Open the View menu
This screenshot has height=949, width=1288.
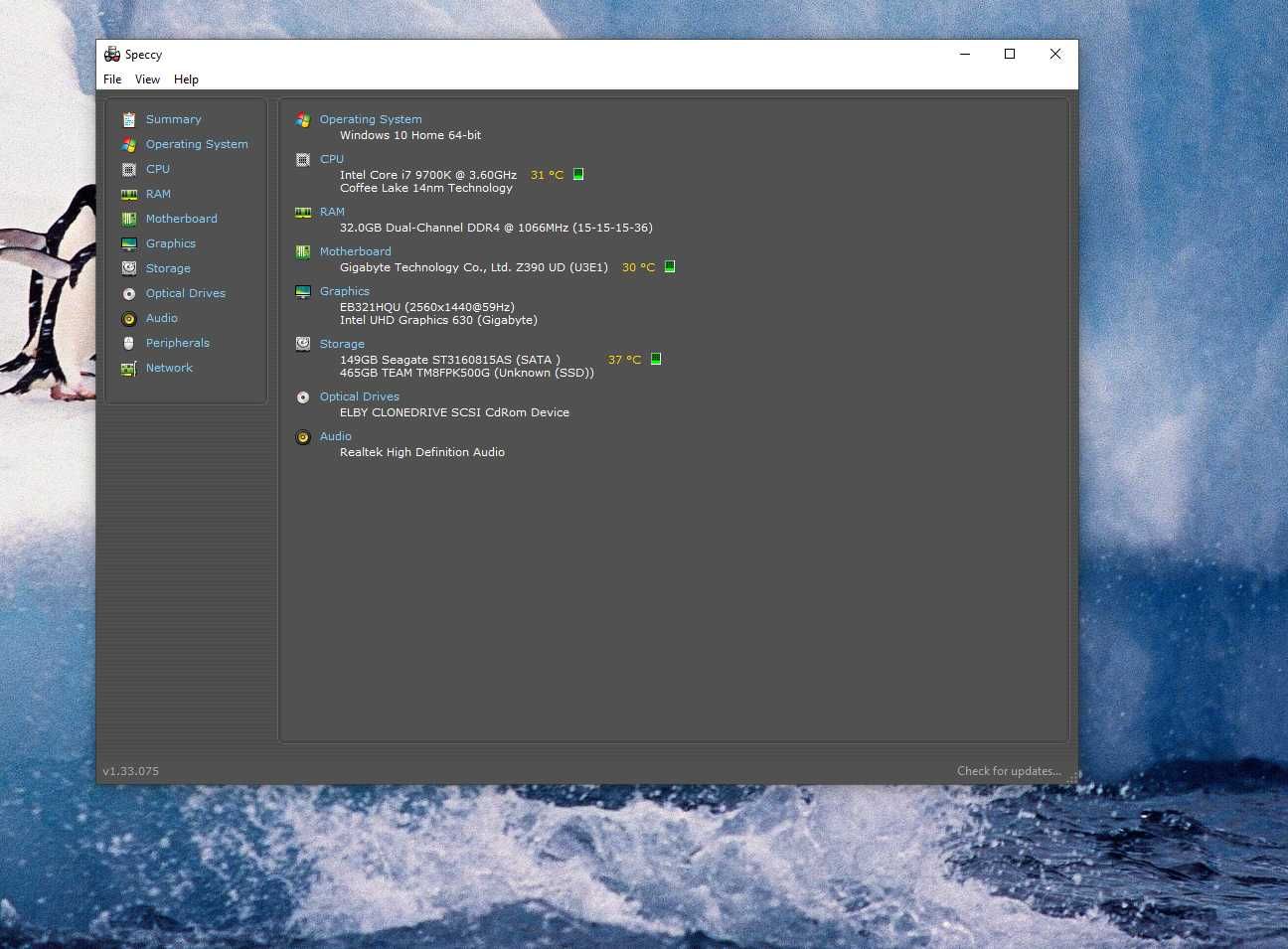147,79
